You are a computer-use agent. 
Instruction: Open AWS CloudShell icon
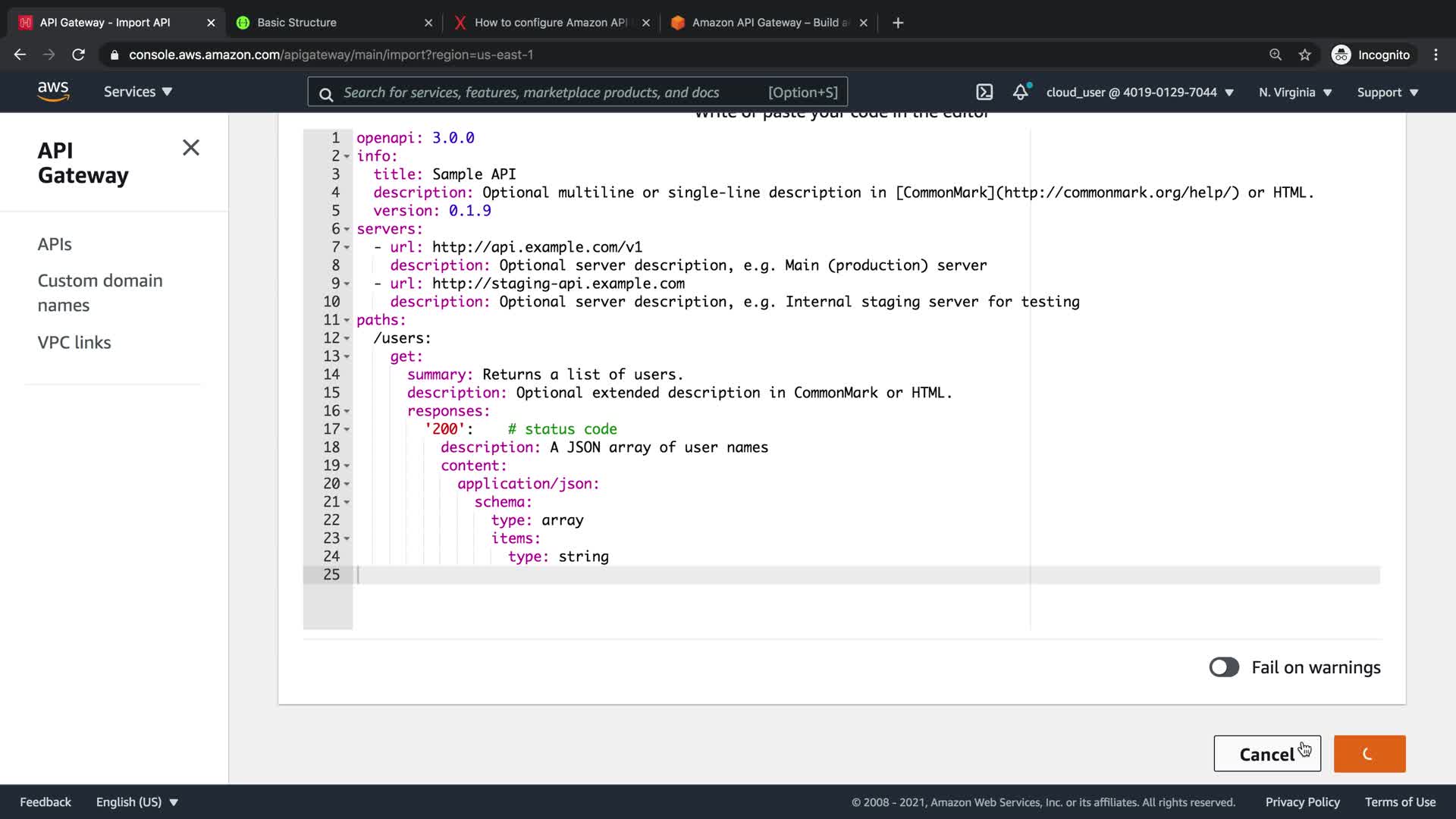(x=984, y=93)
